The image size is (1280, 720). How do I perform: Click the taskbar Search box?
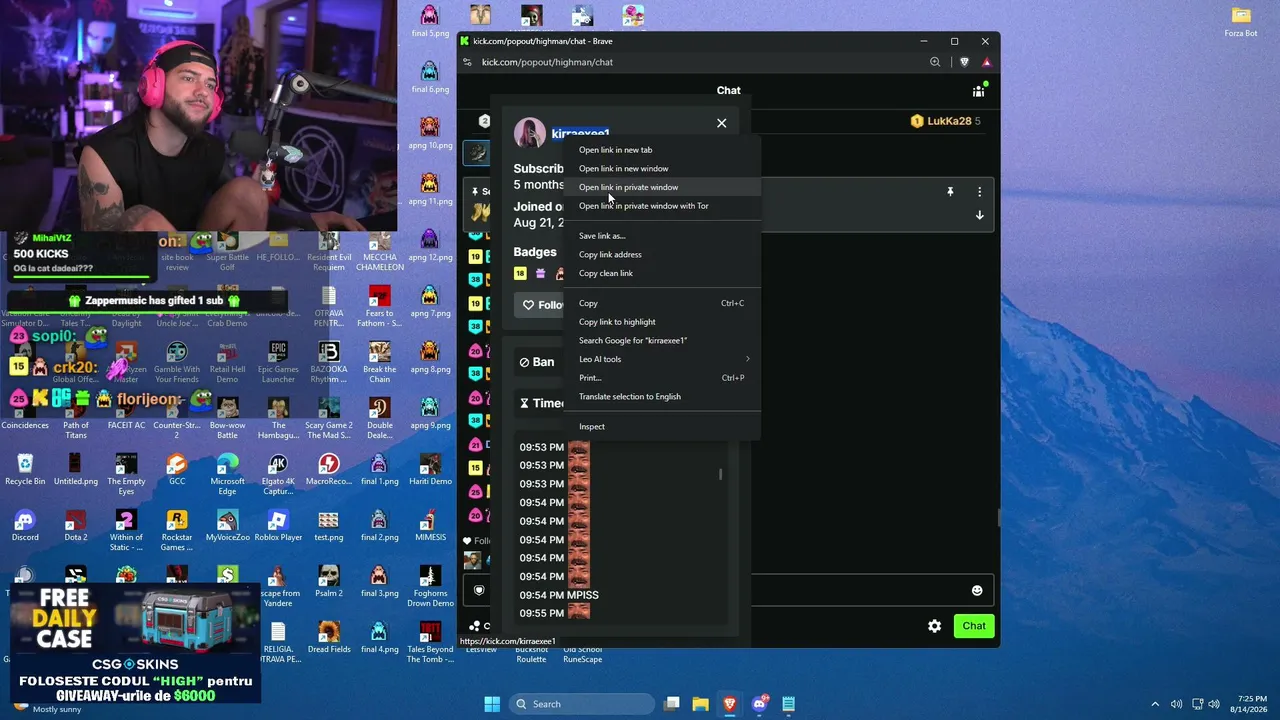click(580, 704)
